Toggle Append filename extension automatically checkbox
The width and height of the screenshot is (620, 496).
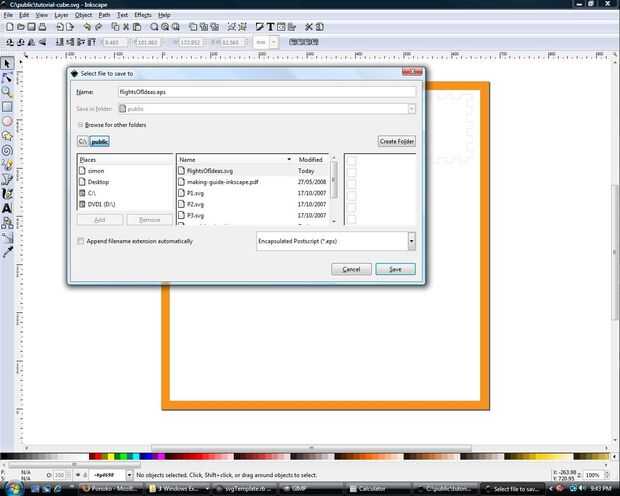[x=81, y=241]
